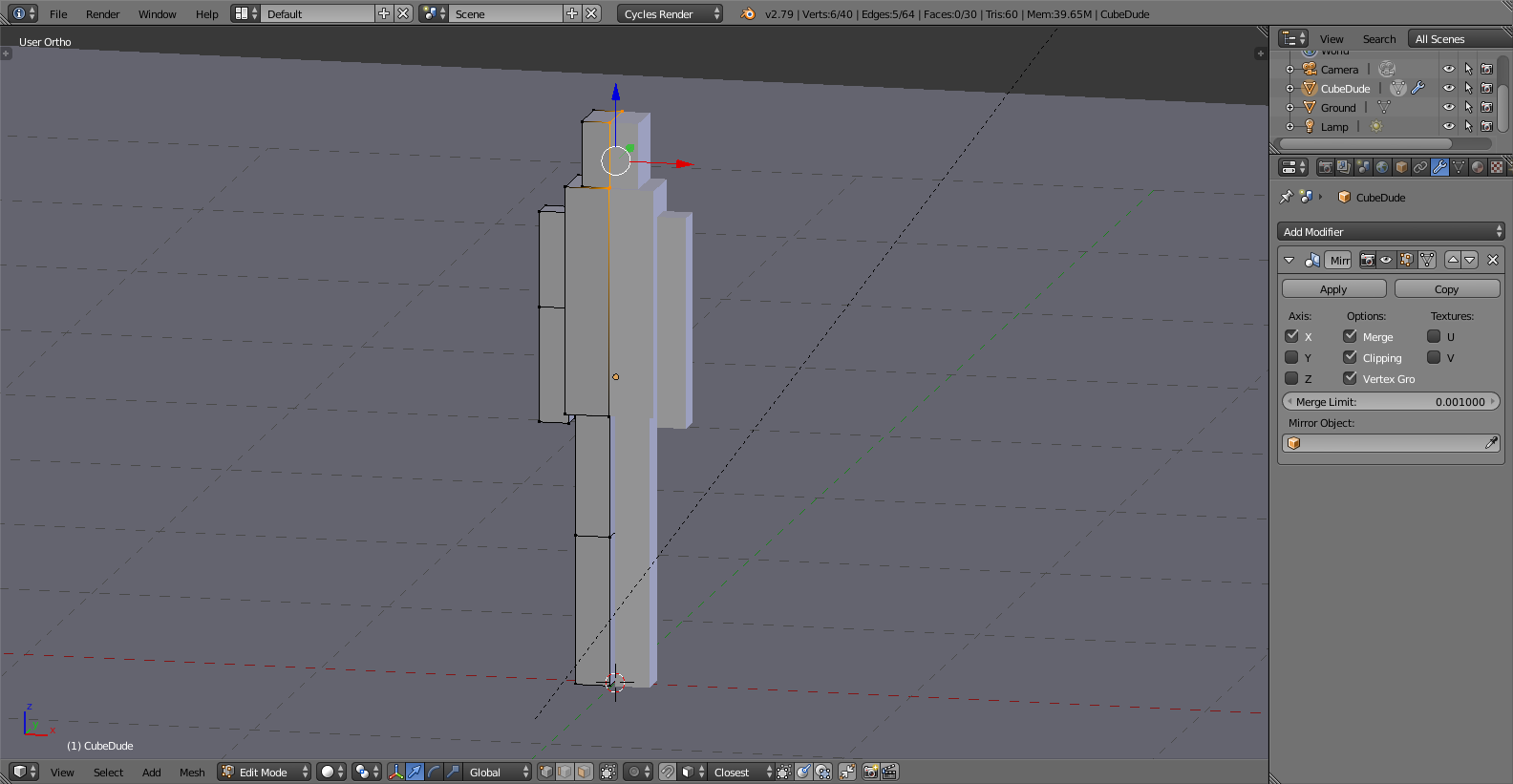Open the Constraints properties tab
Image resolution: width=1513 pixels, height=784 pixels.
pos(1420,167)
